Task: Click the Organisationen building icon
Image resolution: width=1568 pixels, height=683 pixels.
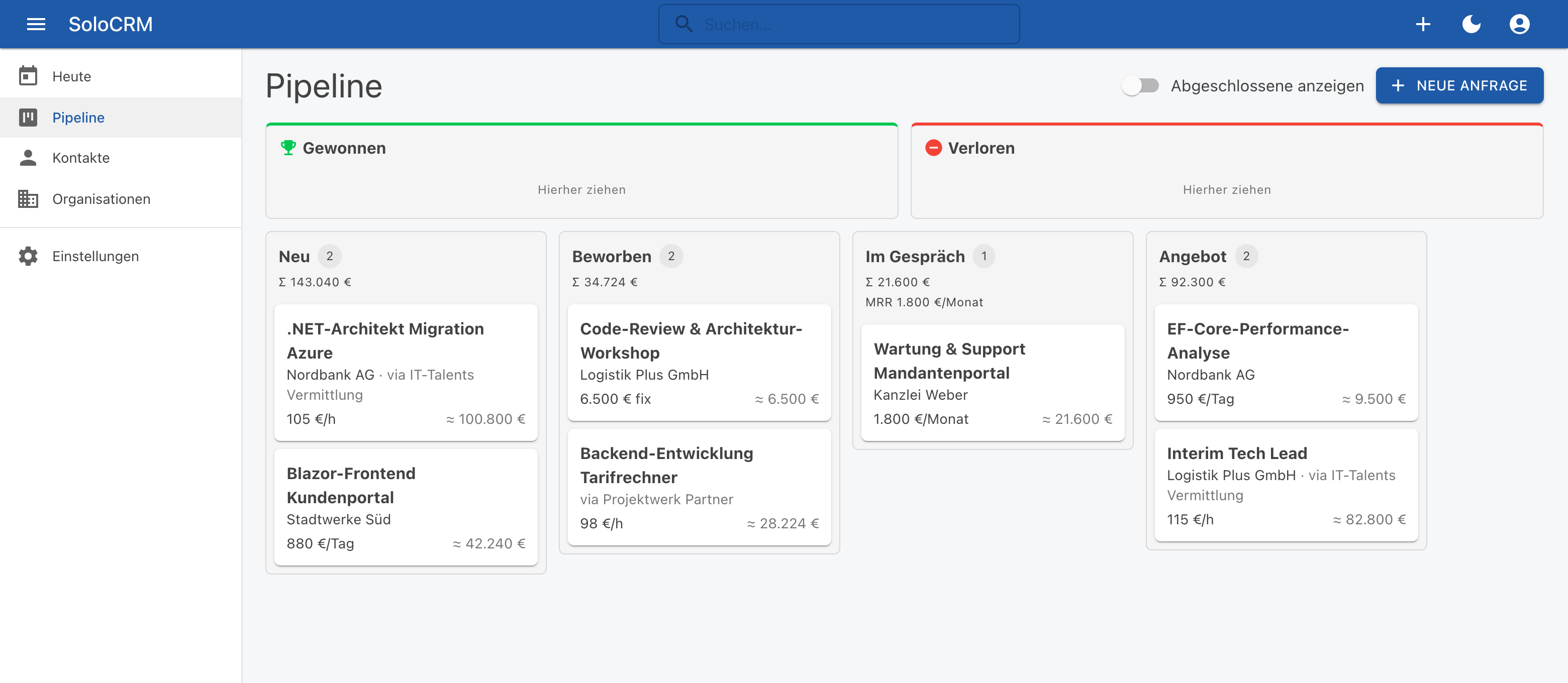Action: (x=28, y=199)
